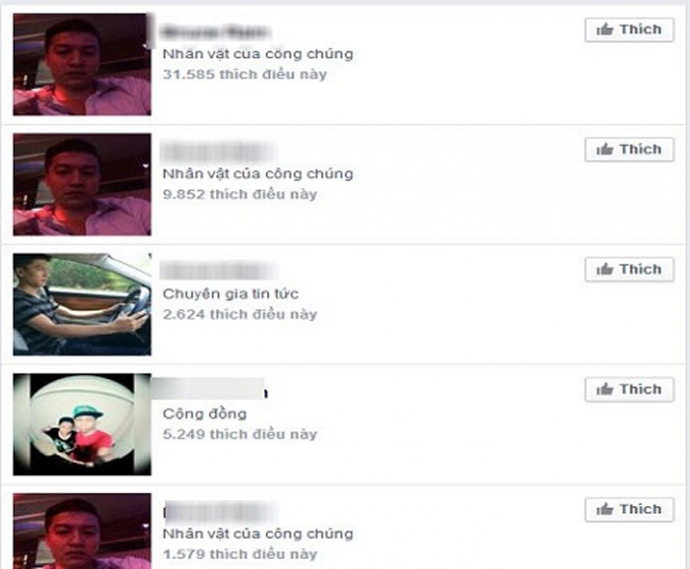Like the page with 9.852 likes
This screenshot has height=569, width=690.
click(x=629, y=150)
